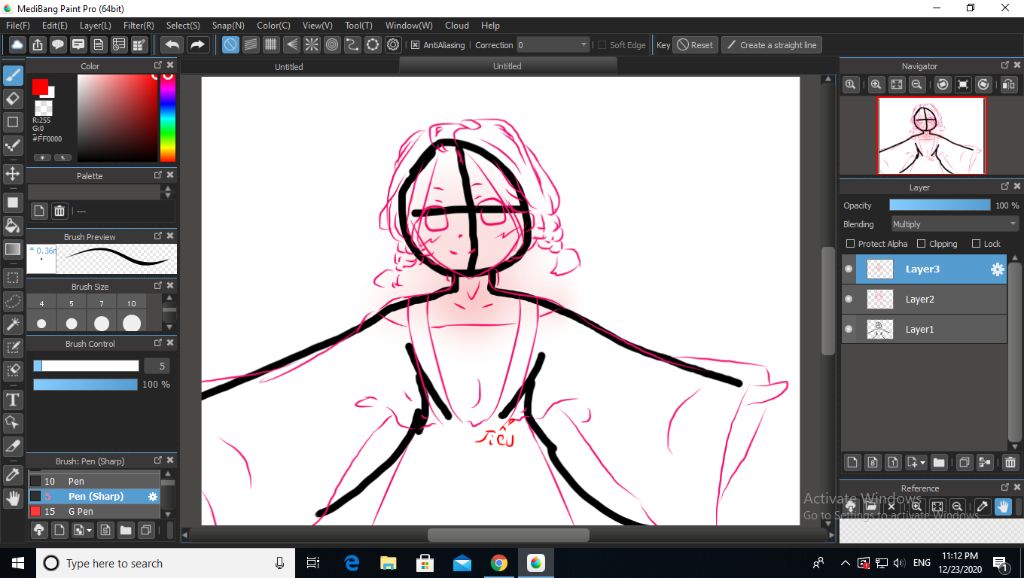Select the Move tool
This screenshot has height=578, width=1024.
click(x=12, y=174)
